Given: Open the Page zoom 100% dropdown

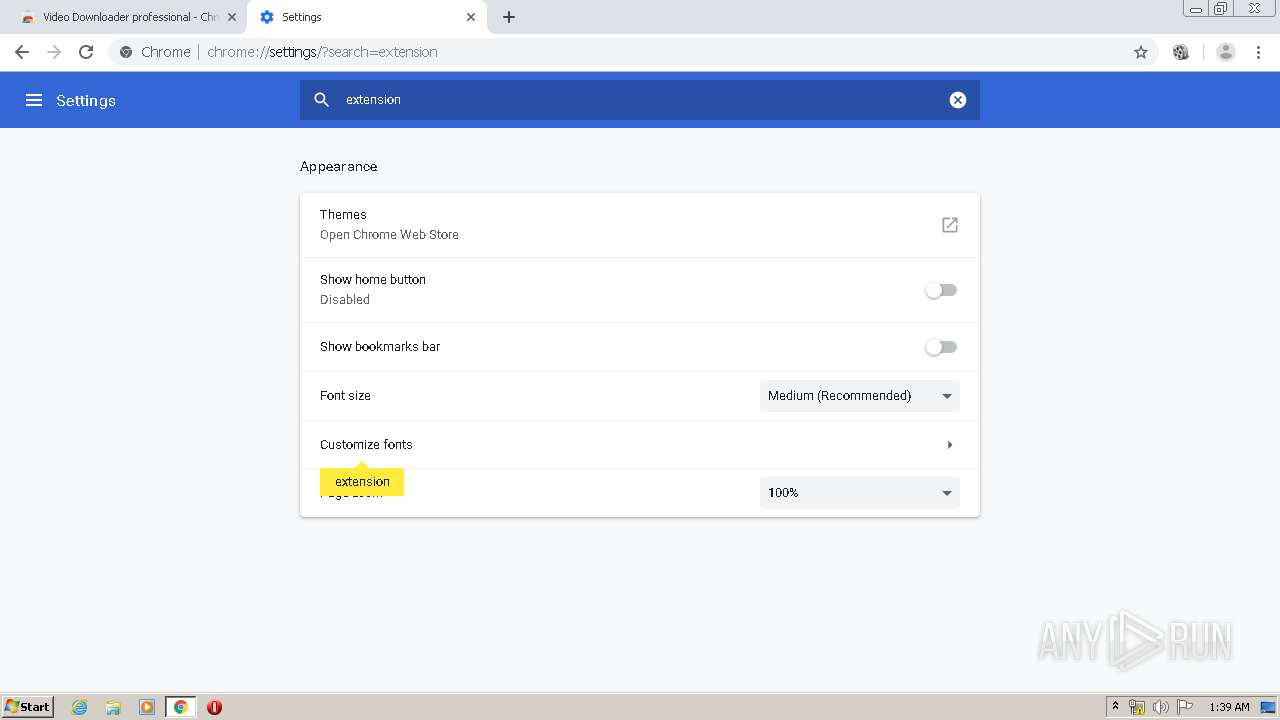Looking at the screenshot, I should tap(860, 493).
